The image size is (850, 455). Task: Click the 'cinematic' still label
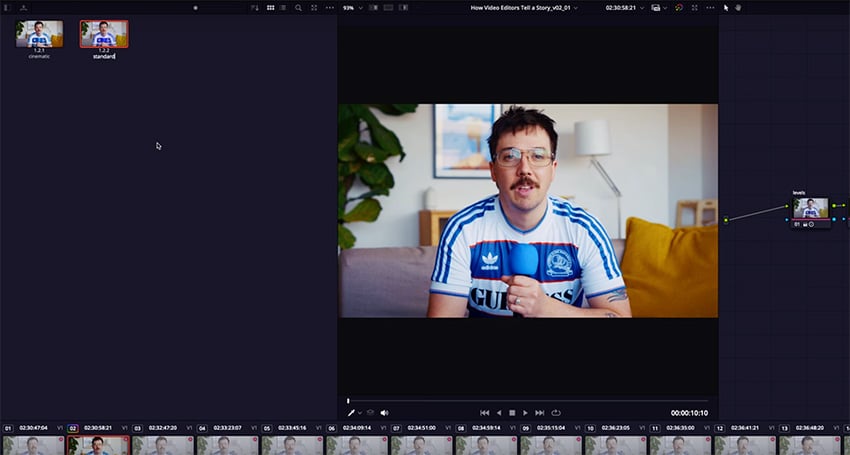tap(39, 56)
